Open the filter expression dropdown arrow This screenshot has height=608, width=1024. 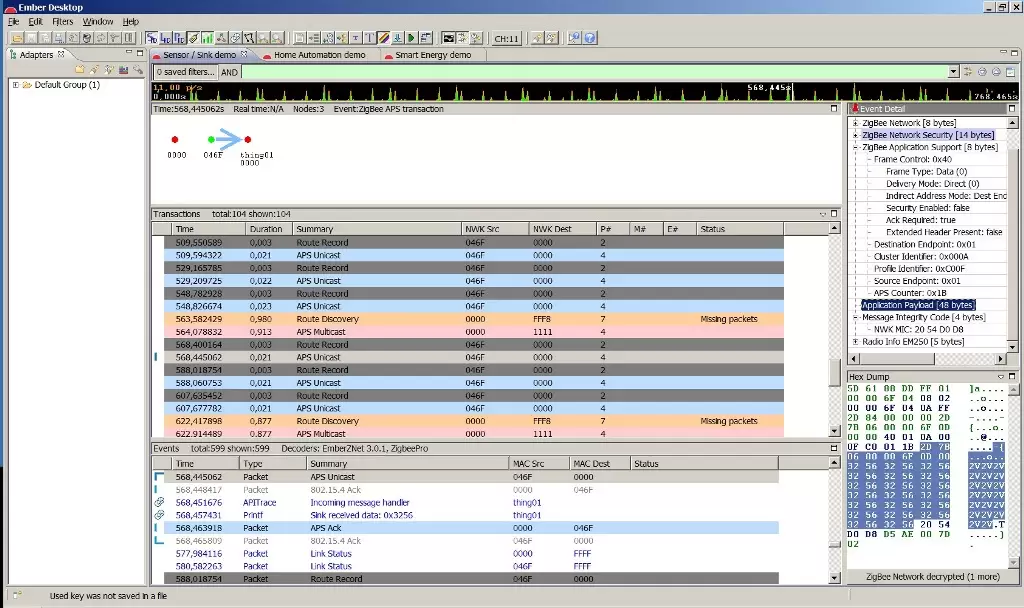[953, 72]
